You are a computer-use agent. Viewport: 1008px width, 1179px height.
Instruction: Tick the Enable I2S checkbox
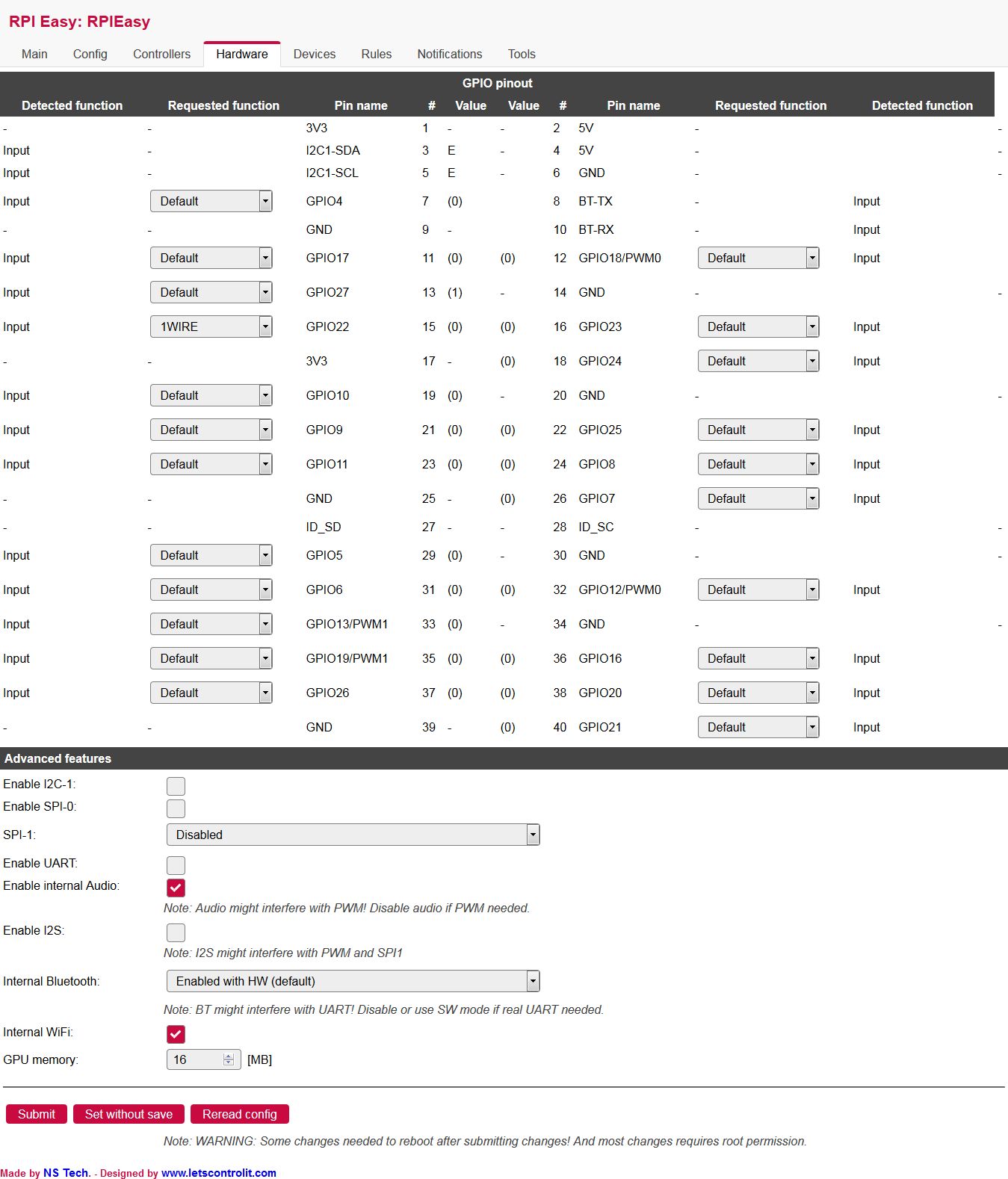176,932
